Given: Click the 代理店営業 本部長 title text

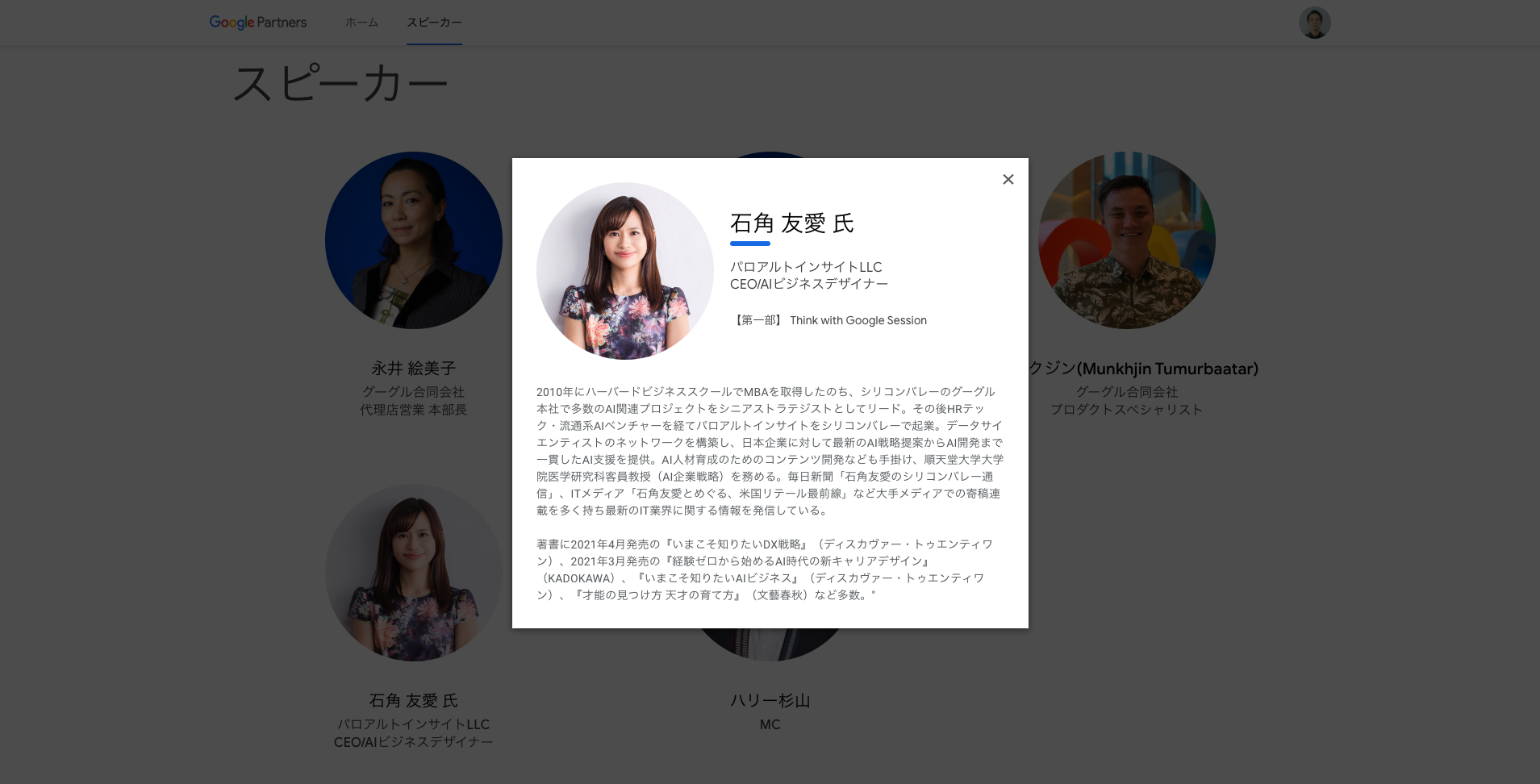Looking at the screenshot, I should click(x=414, y=410).
